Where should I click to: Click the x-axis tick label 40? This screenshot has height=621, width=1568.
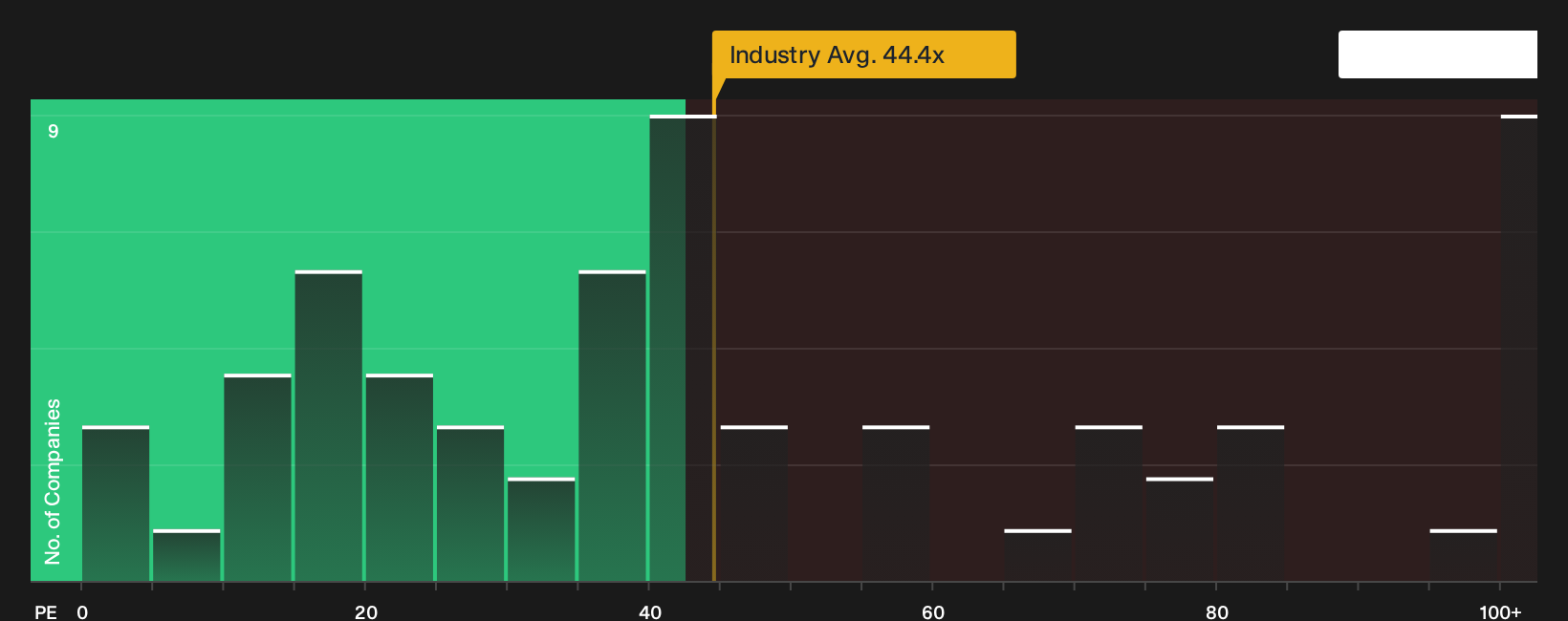(650, 612)
